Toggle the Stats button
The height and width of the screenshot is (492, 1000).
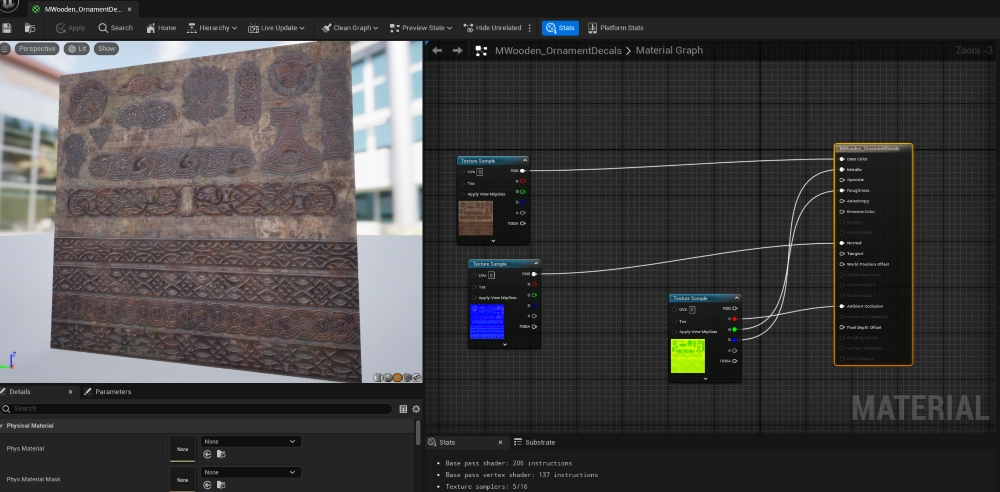(x=560, y=28)
